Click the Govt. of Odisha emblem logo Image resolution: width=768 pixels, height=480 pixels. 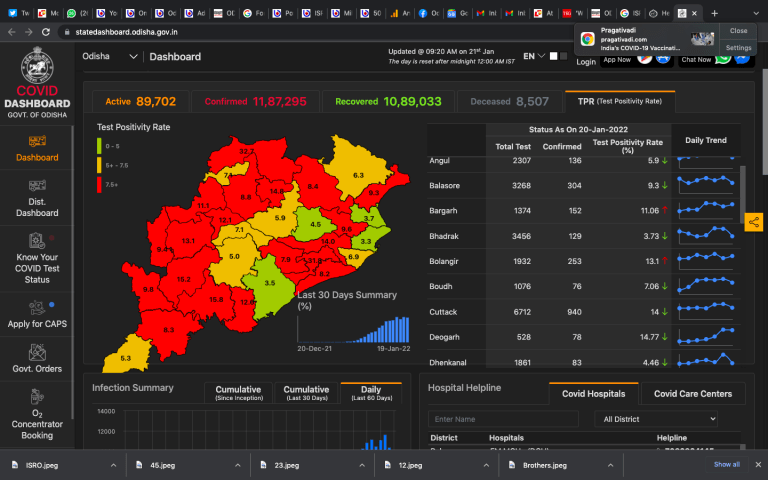pyautogui.click(x=36, y=67)
